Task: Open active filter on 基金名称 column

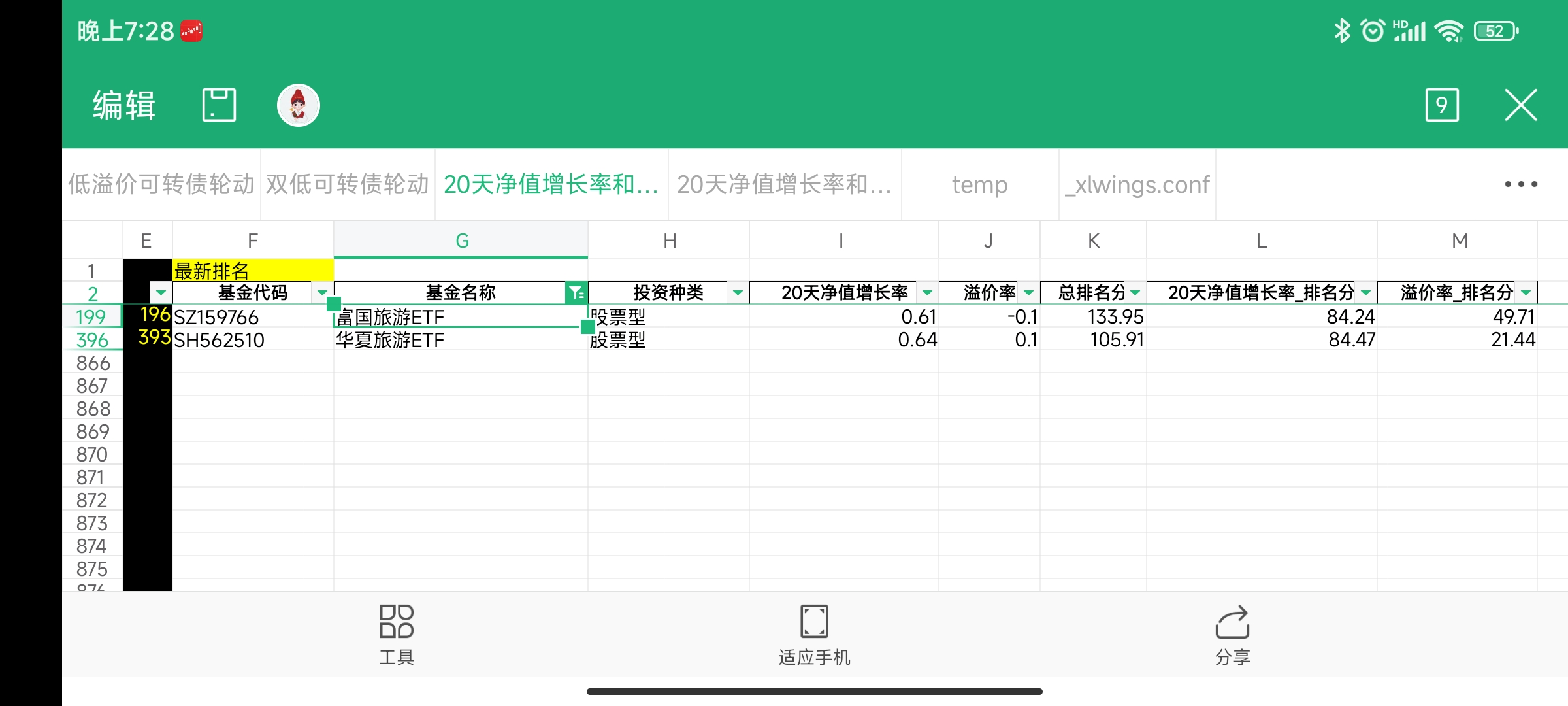Action: click(x=576, y=293)
